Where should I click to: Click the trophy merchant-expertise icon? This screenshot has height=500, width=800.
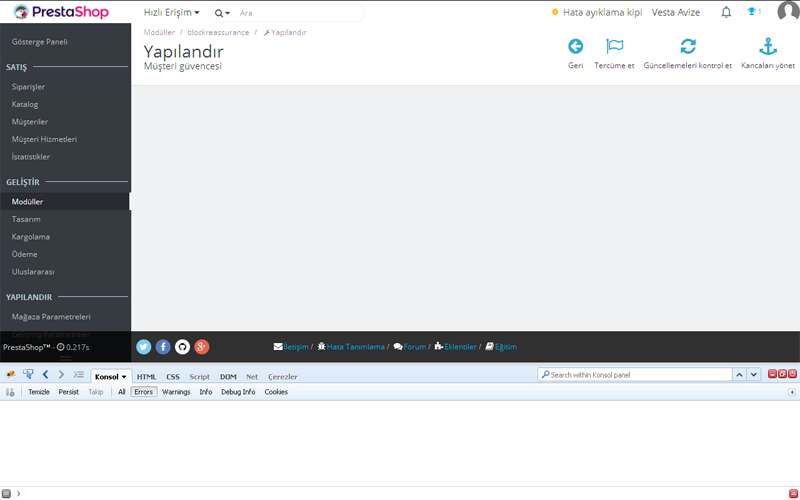pyautogui.click(x=754, y=12)
